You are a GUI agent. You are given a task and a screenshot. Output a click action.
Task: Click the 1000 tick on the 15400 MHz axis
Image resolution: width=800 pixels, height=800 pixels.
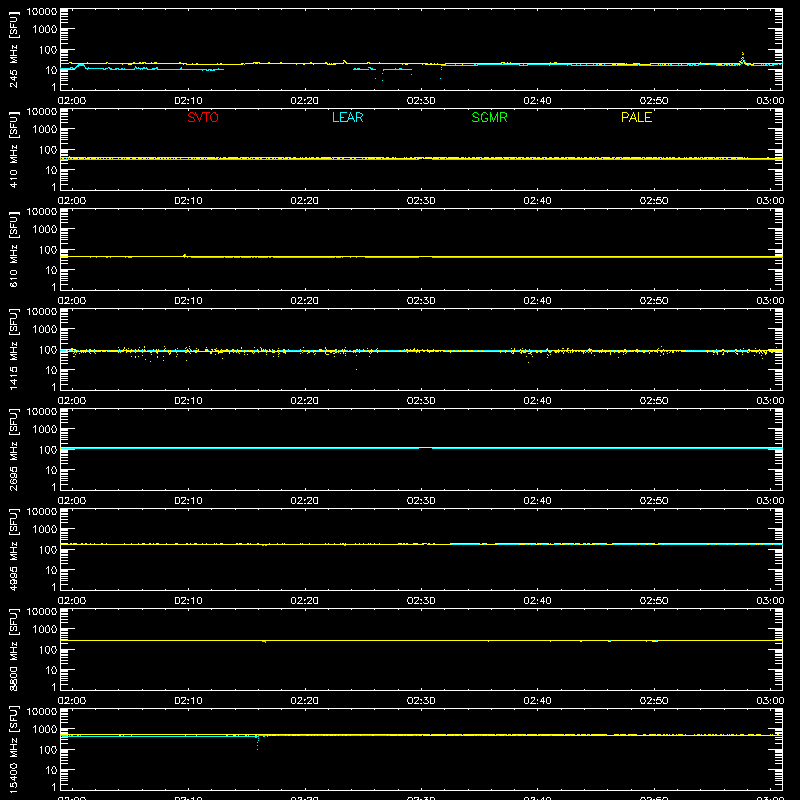45,730
